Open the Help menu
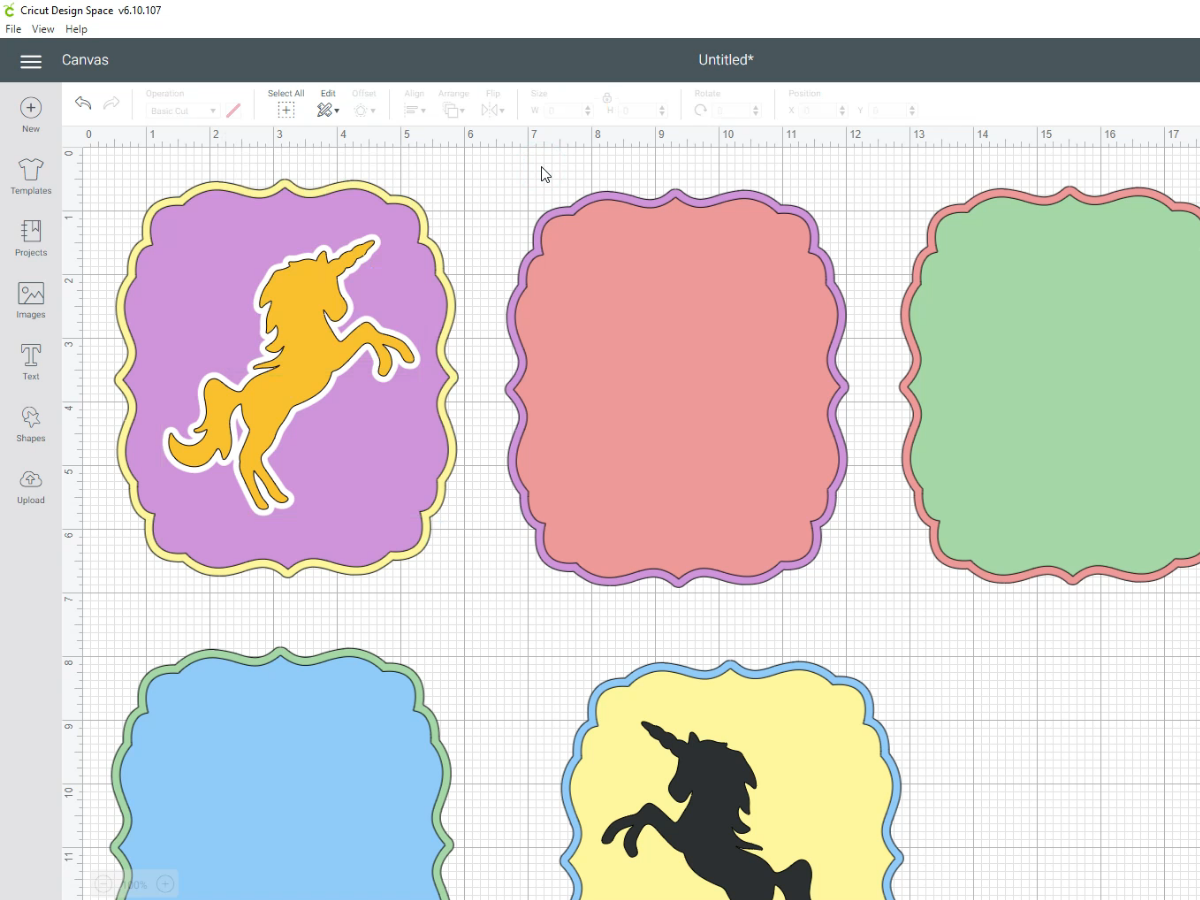Image resolution: width=1200 pixels, height=900 pixels. click(x=76, y=29)
